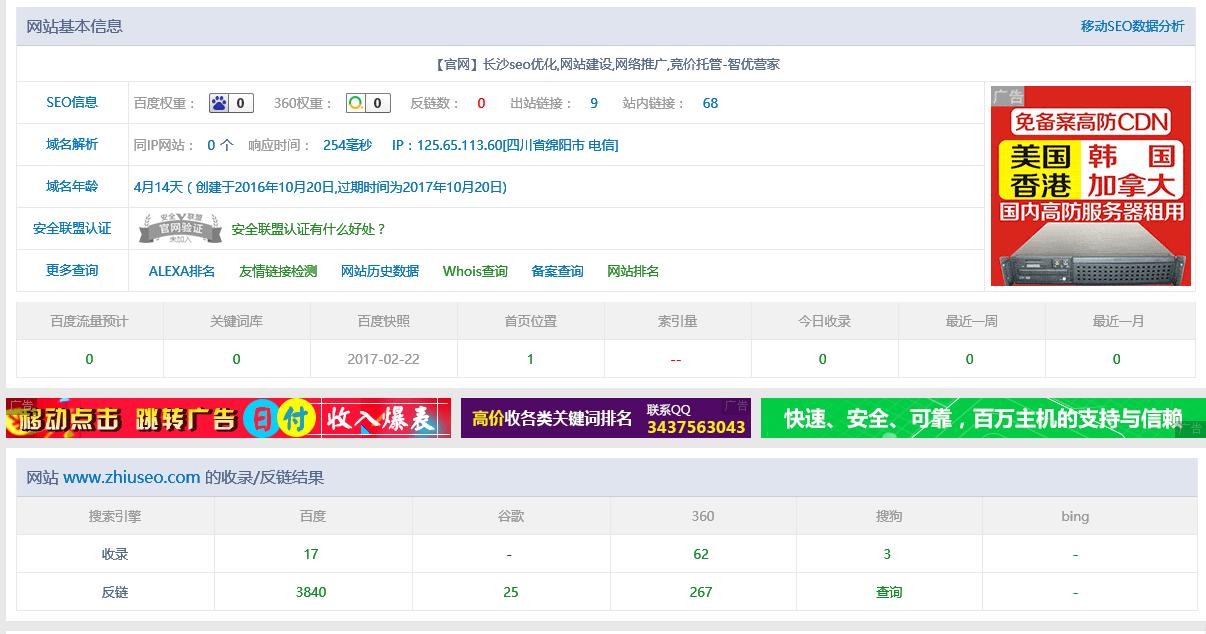Click the green 百万主机 ad banner
Screen dimensions: 1206x634
click(980, 417)
